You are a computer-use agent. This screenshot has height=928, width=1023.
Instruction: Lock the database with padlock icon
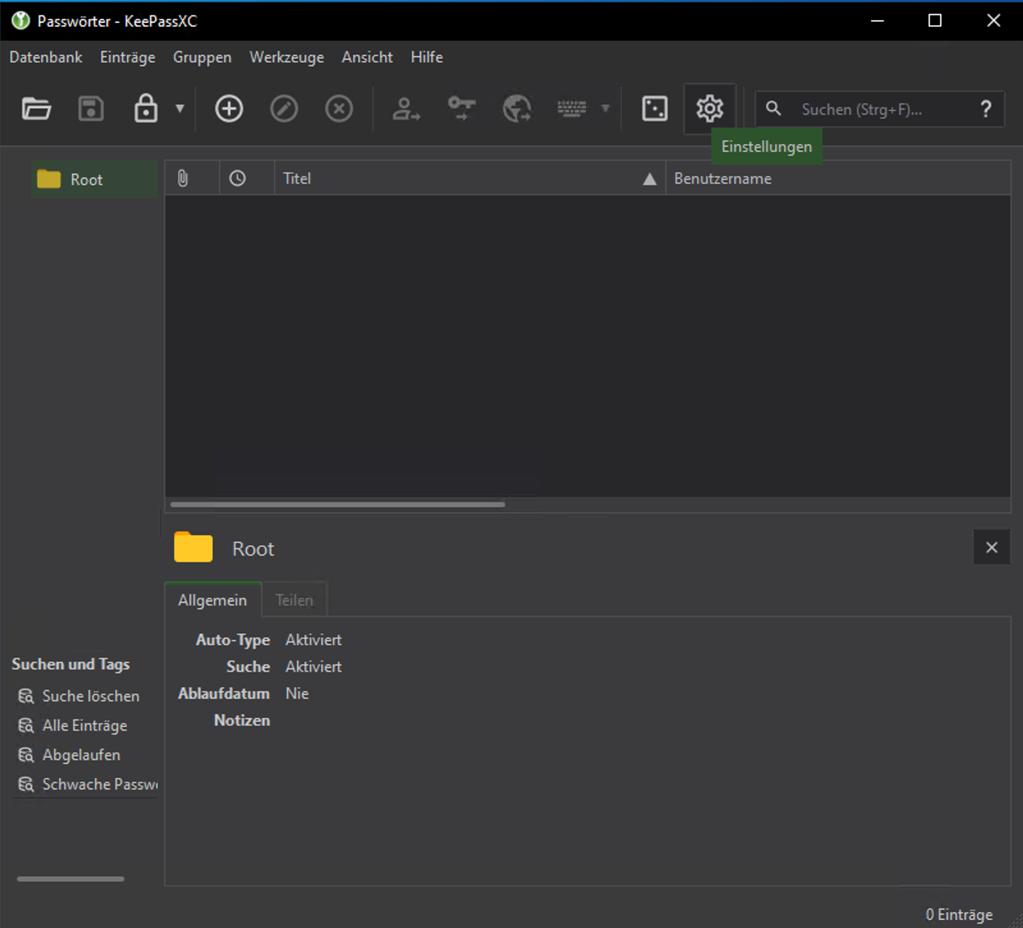click(x=145, y=108)
